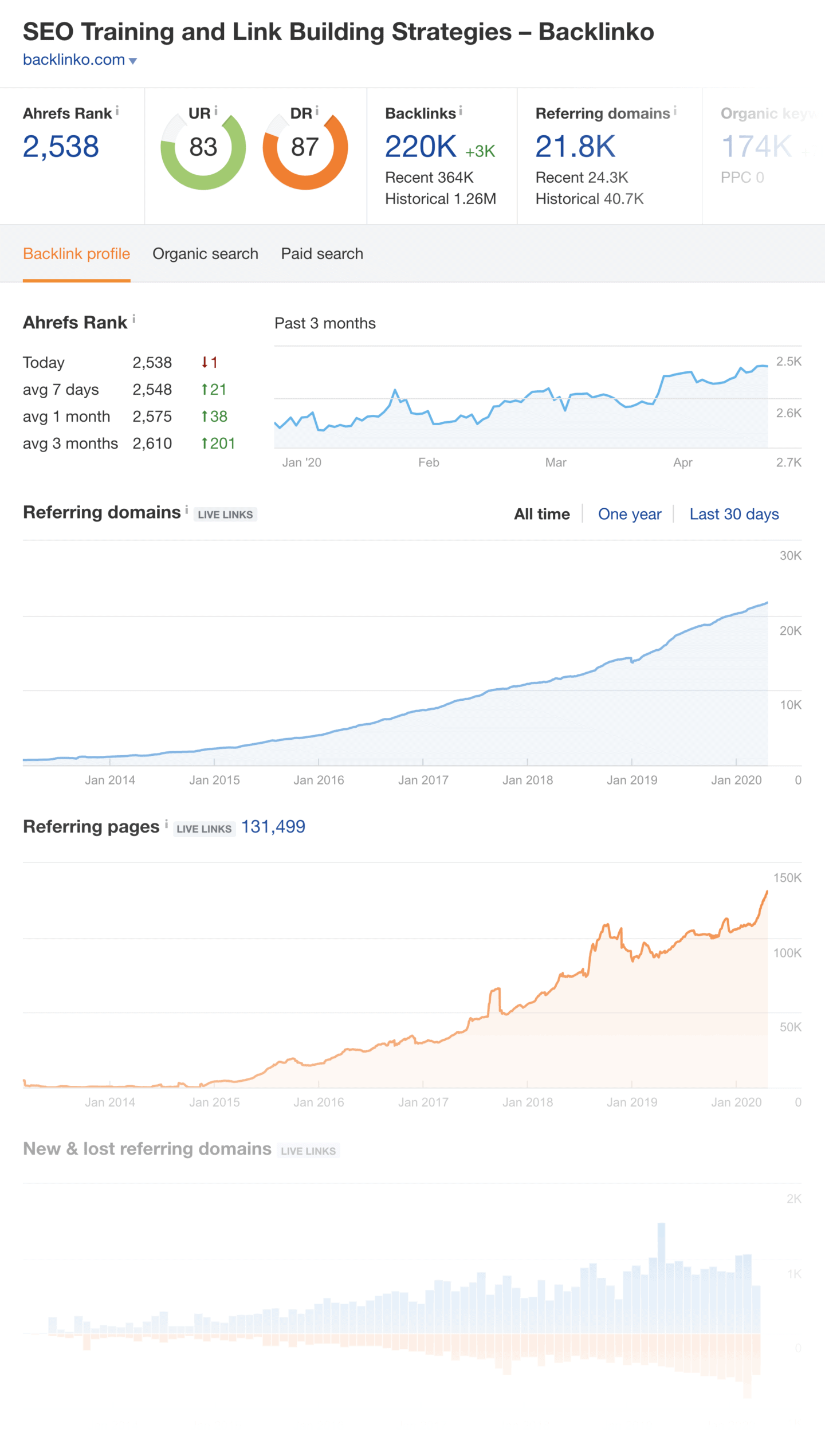Click the LIVE LINKS badge next to Referring domains

coord(225,514)
